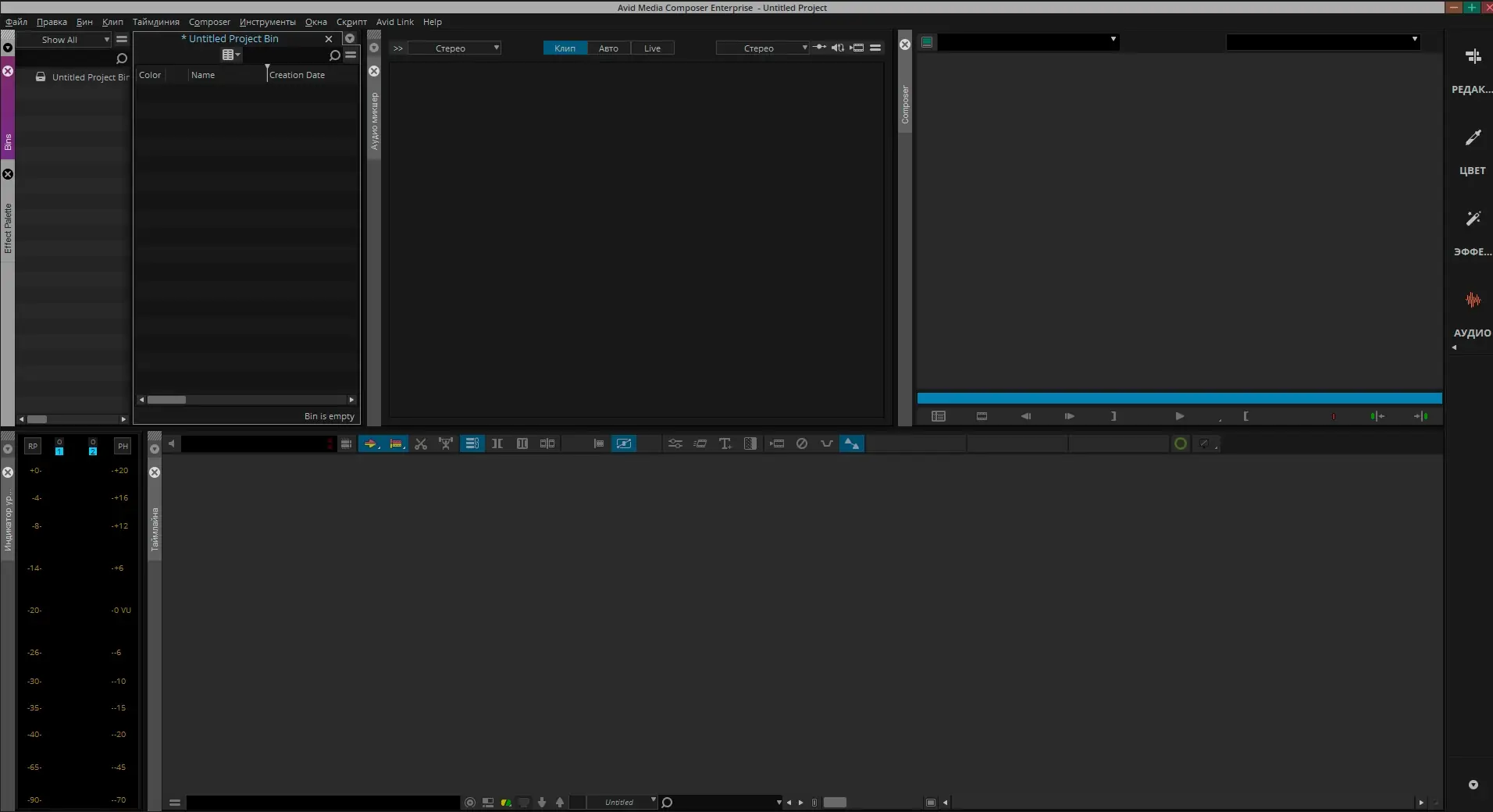Click the up arrow step-out button
This screenshot has height=812, width=1493.
coord(560,802)
